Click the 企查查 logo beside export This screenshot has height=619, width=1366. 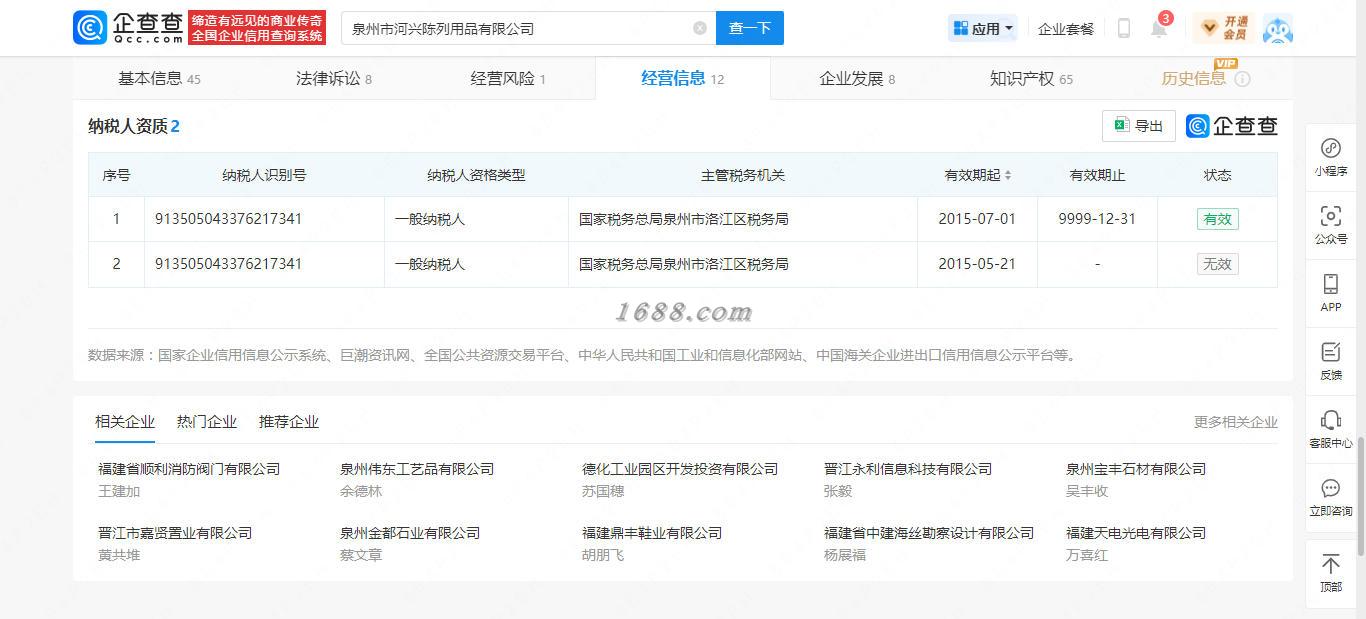point(1231,126)
